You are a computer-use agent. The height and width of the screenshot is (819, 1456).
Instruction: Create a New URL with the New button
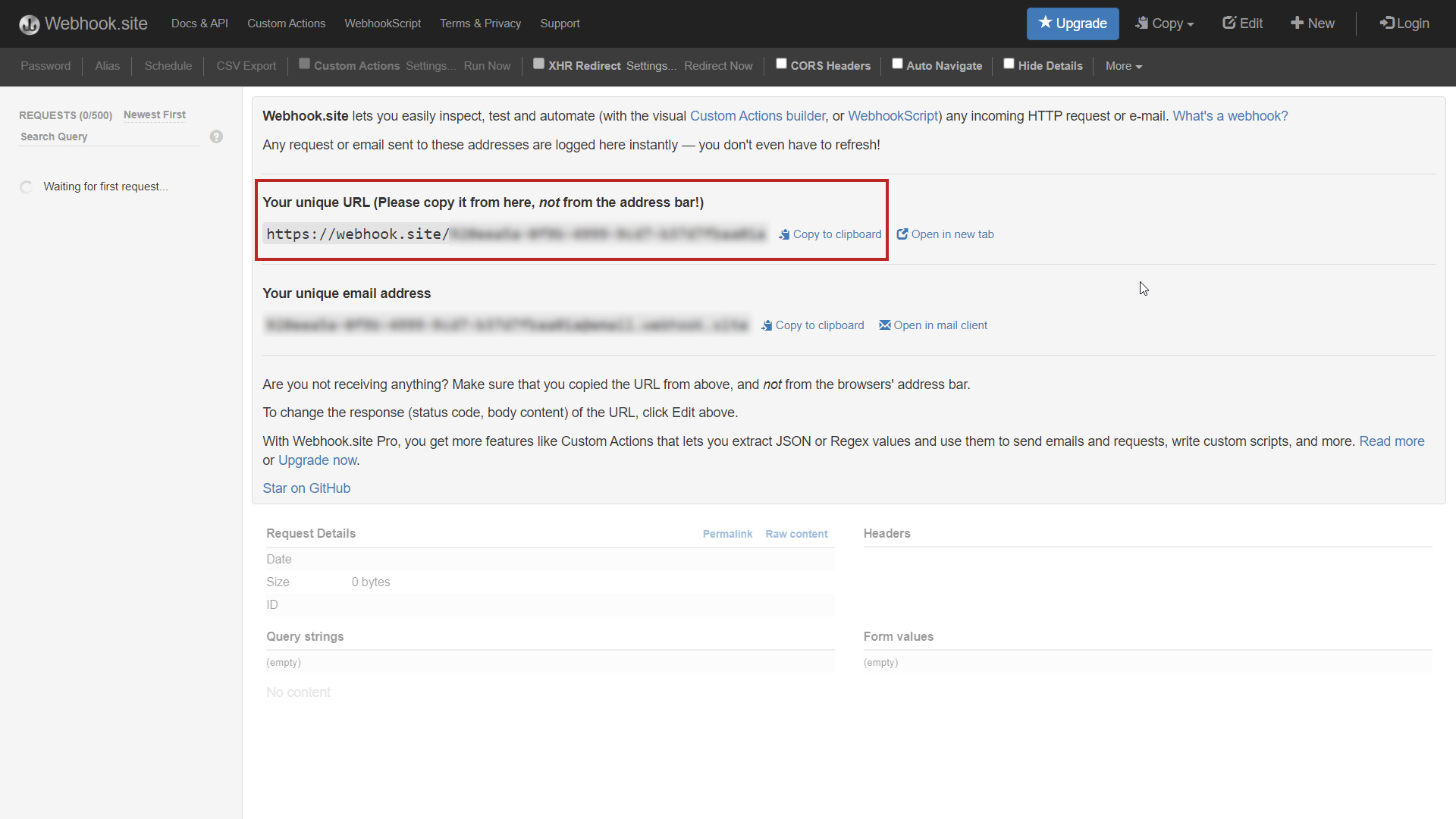point(1312,24)
